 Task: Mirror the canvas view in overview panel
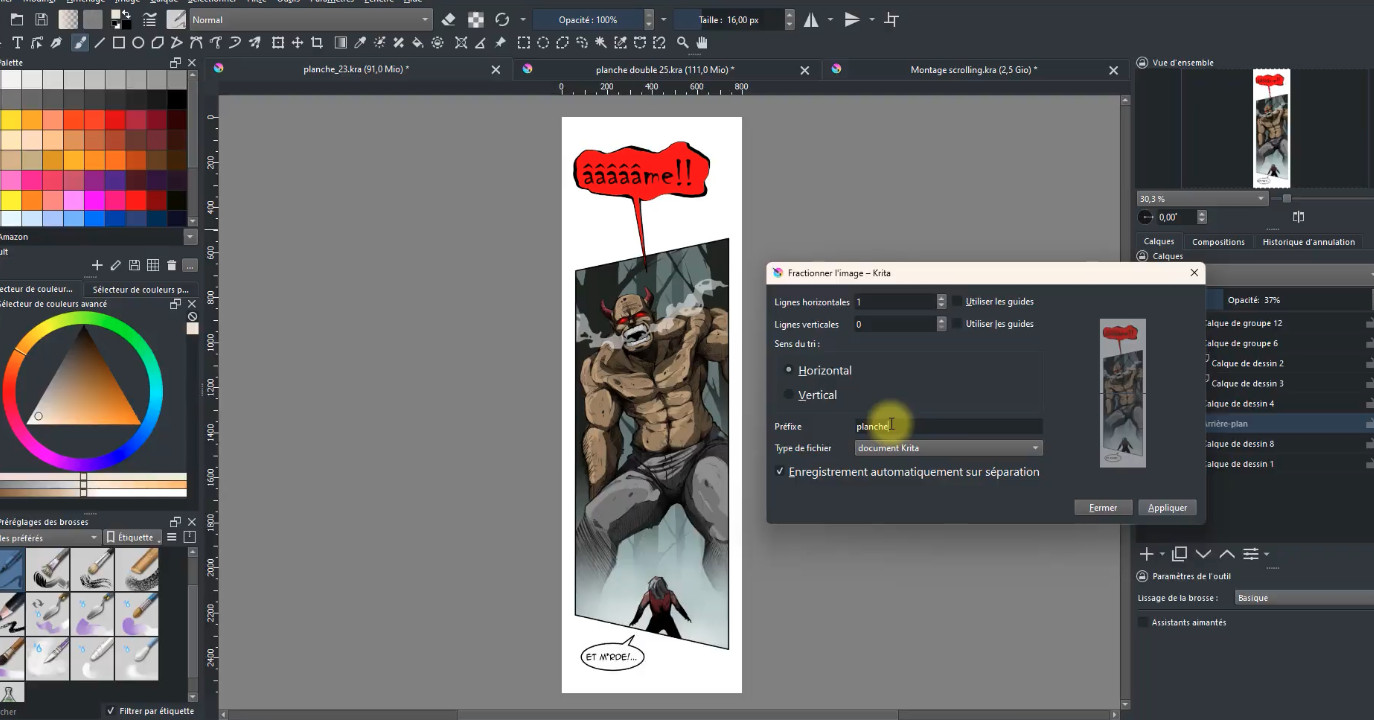click(1299, 217)
